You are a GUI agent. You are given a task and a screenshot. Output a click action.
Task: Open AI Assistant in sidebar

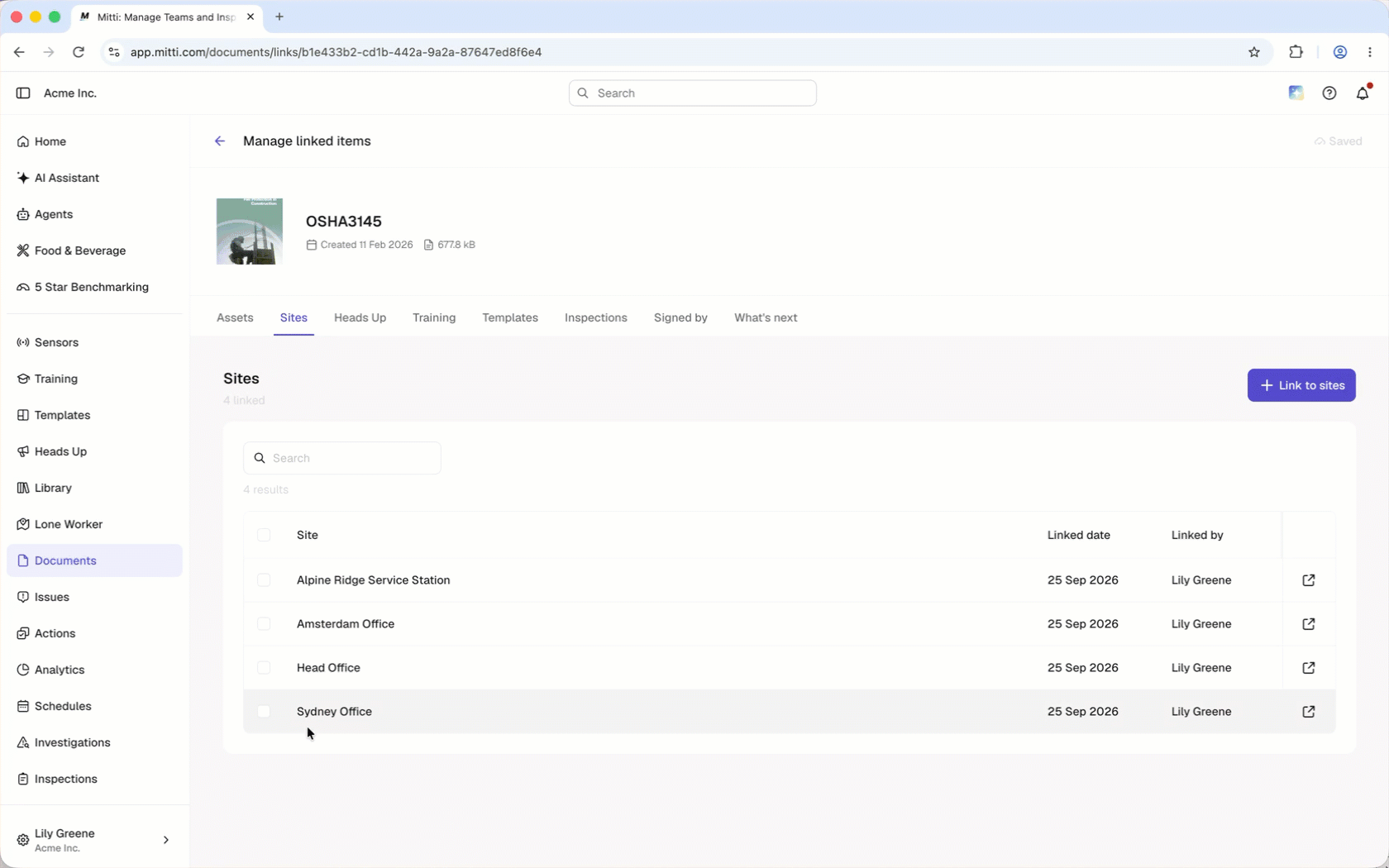[94, 178]
